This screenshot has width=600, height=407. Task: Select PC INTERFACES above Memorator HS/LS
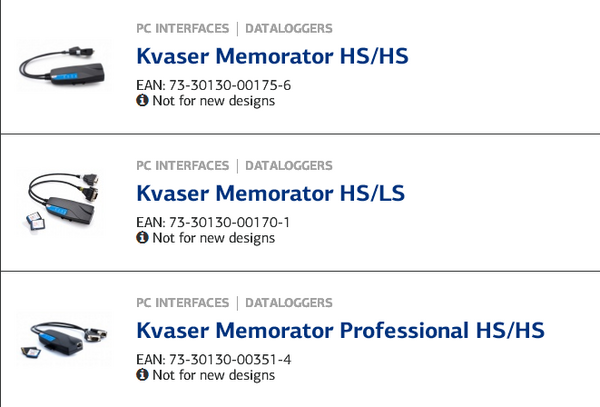point(183,166)
